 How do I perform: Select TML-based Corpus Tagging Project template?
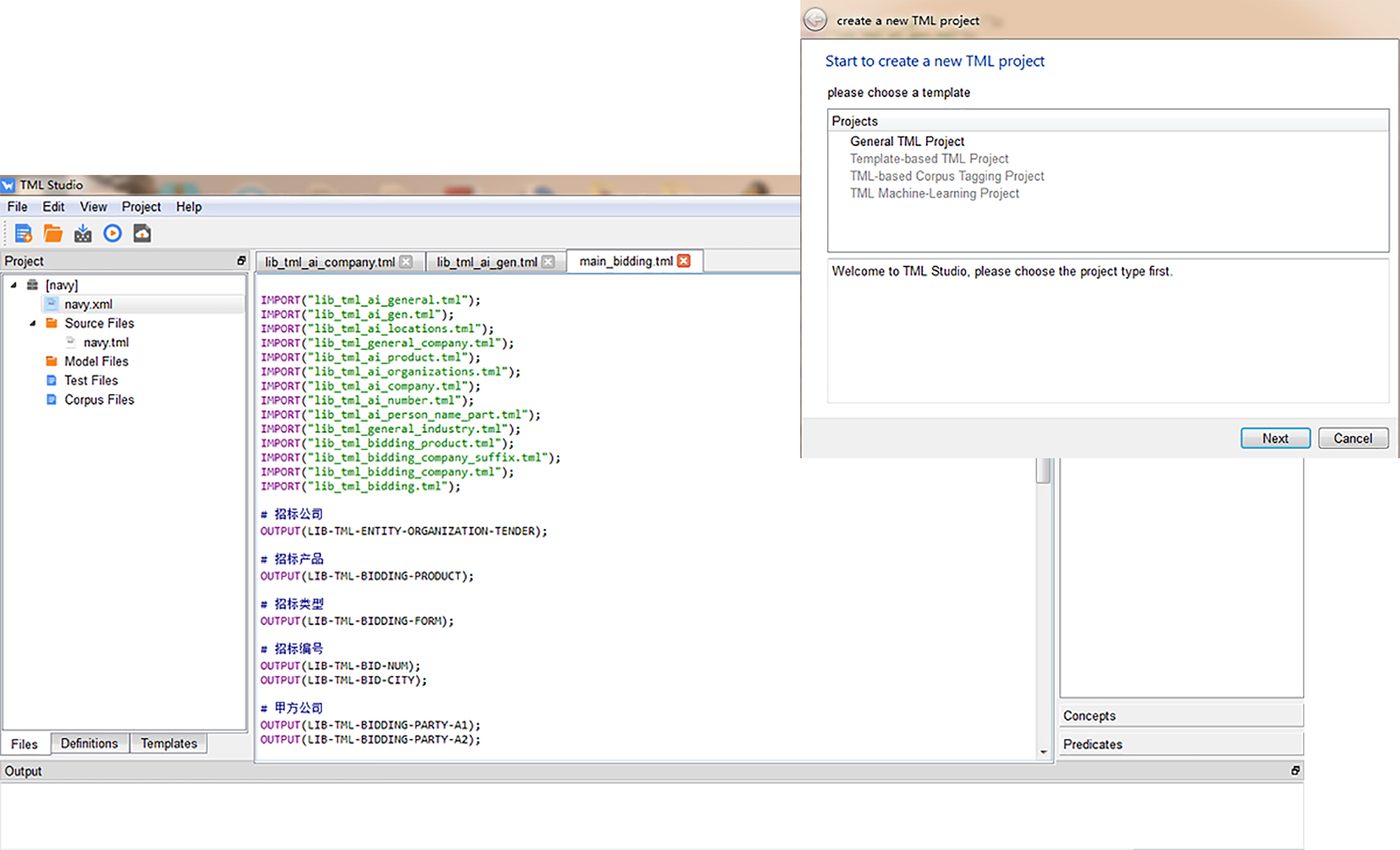(x=947, y=176)
